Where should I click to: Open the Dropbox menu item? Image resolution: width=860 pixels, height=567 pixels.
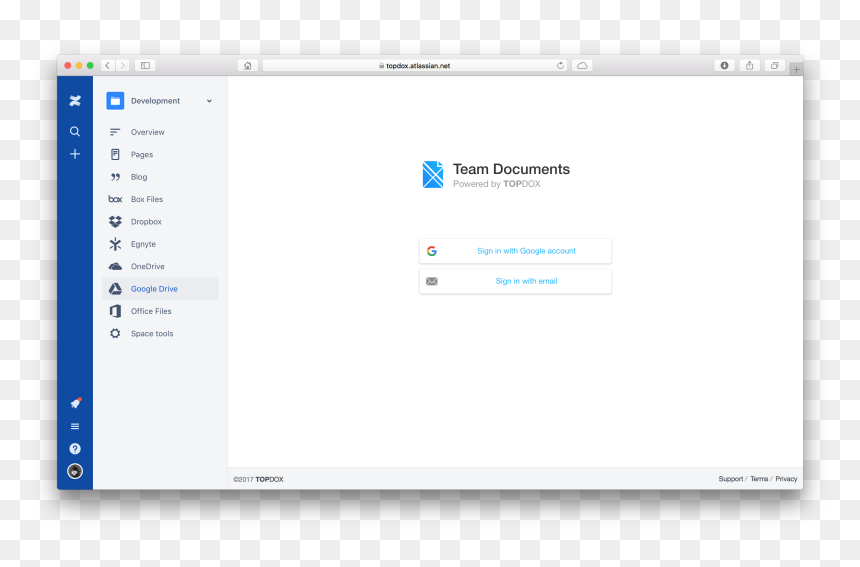[160, 222]
